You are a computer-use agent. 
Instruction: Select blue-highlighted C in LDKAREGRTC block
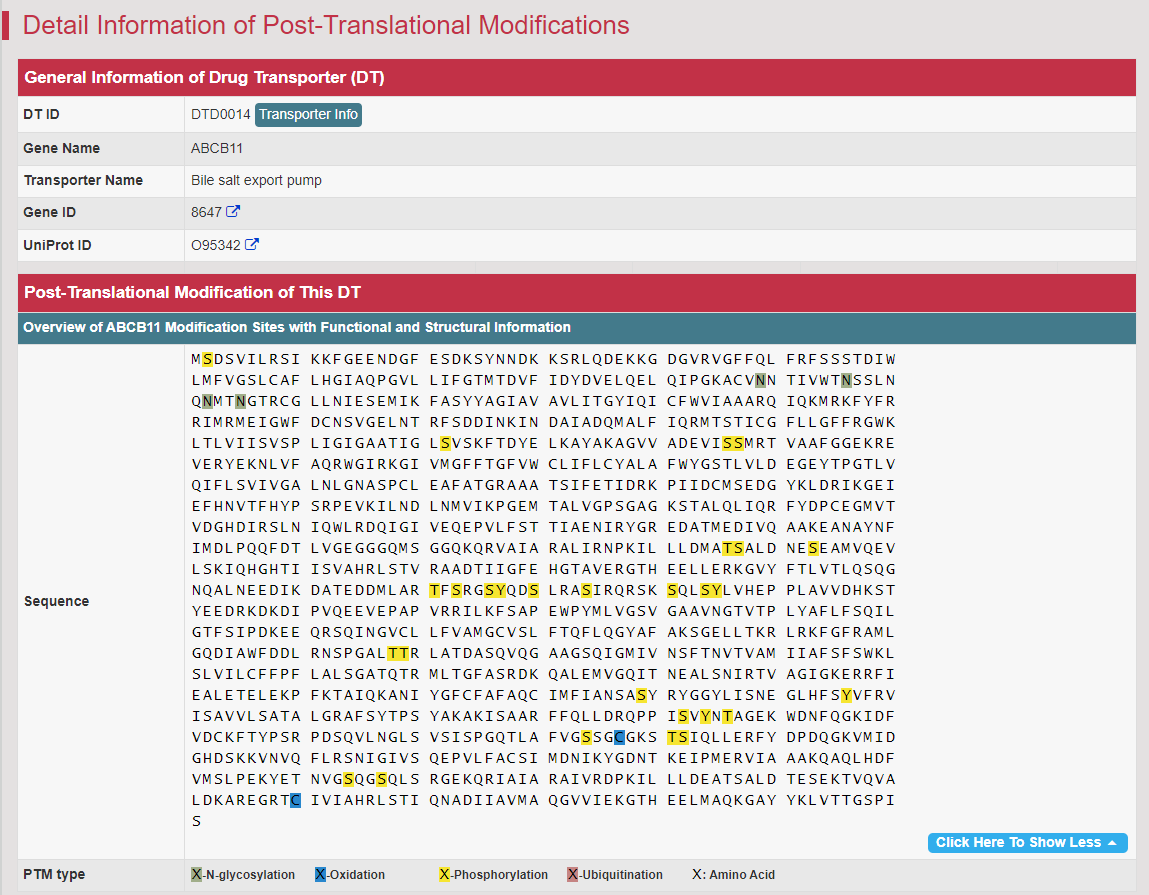[295, 800]
